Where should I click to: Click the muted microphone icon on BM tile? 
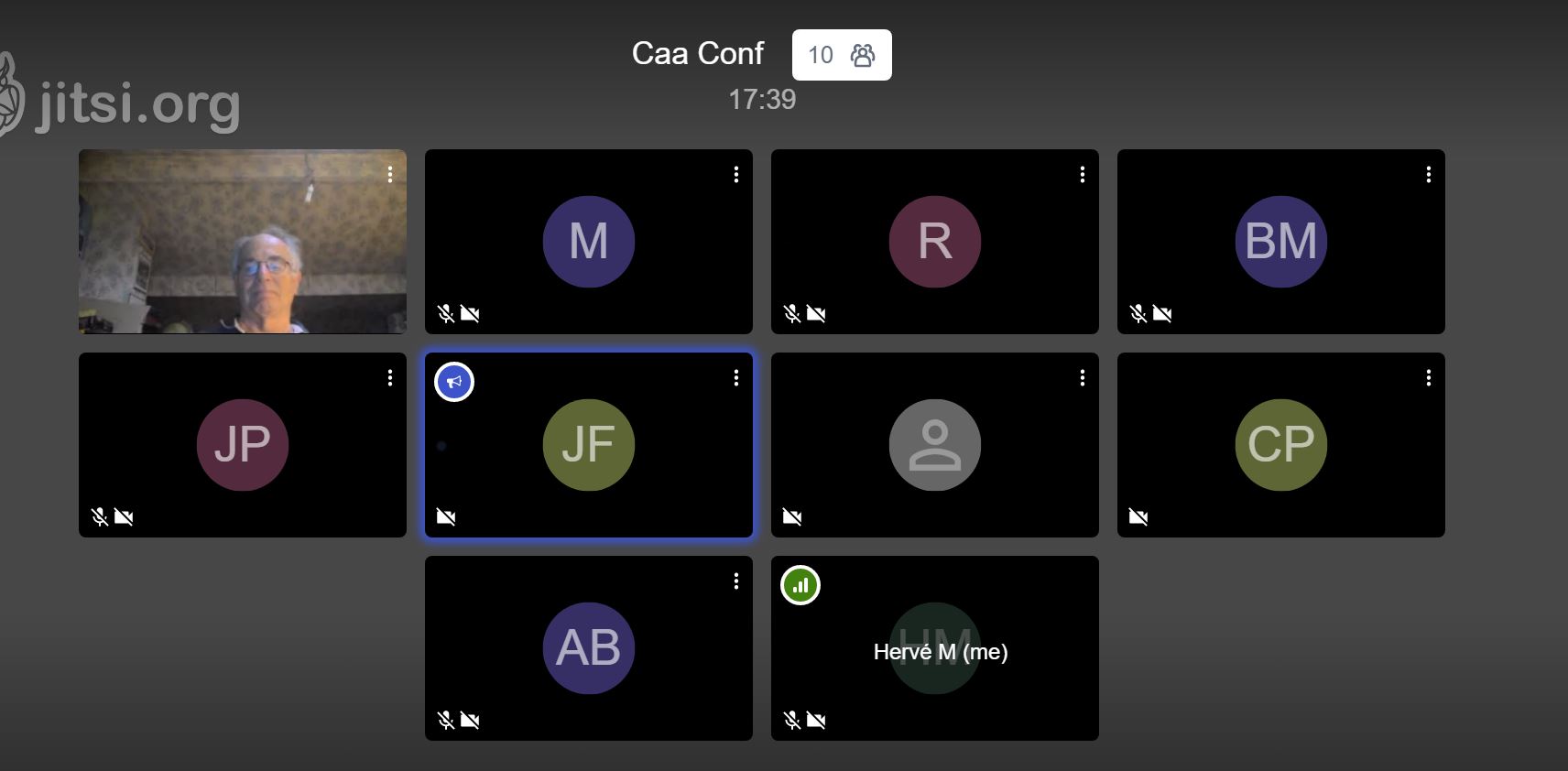(x=1138, y=314)
